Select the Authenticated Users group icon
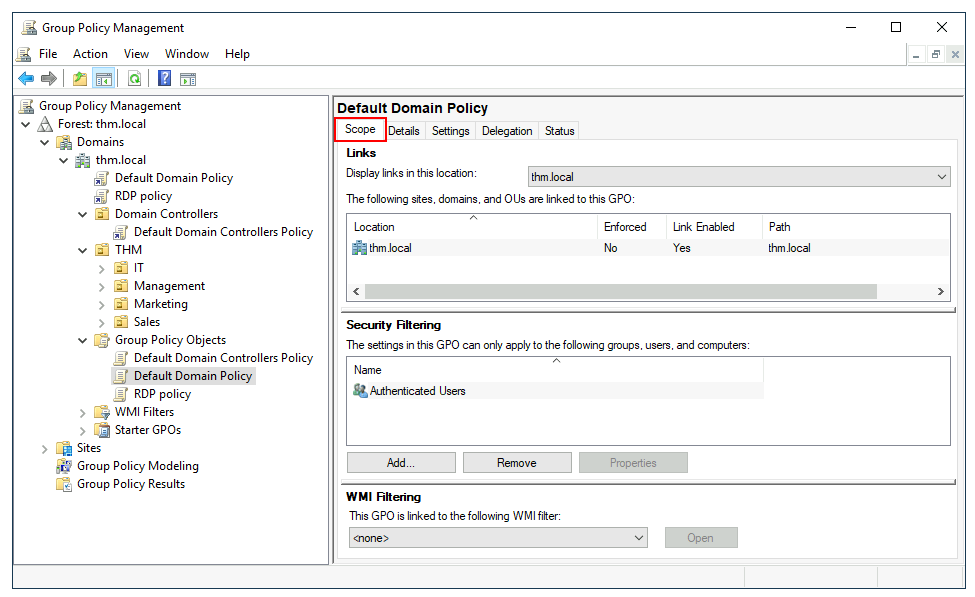Viewport: 975px width, 597px height. click(x=360, y=391)
